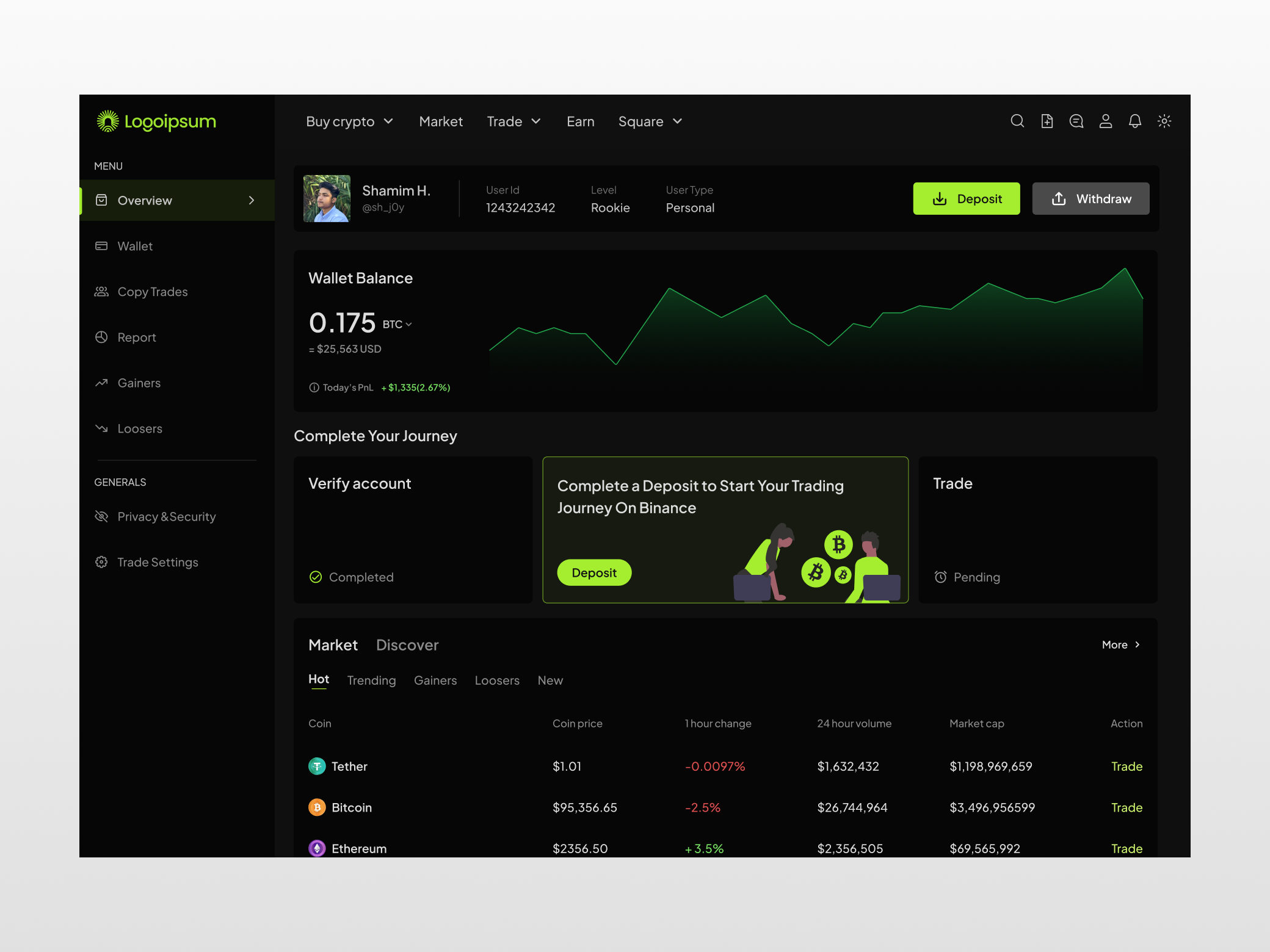Toggle light/dark theme sun icon
1270x952 pixels.
click(x=1164, y=121)
